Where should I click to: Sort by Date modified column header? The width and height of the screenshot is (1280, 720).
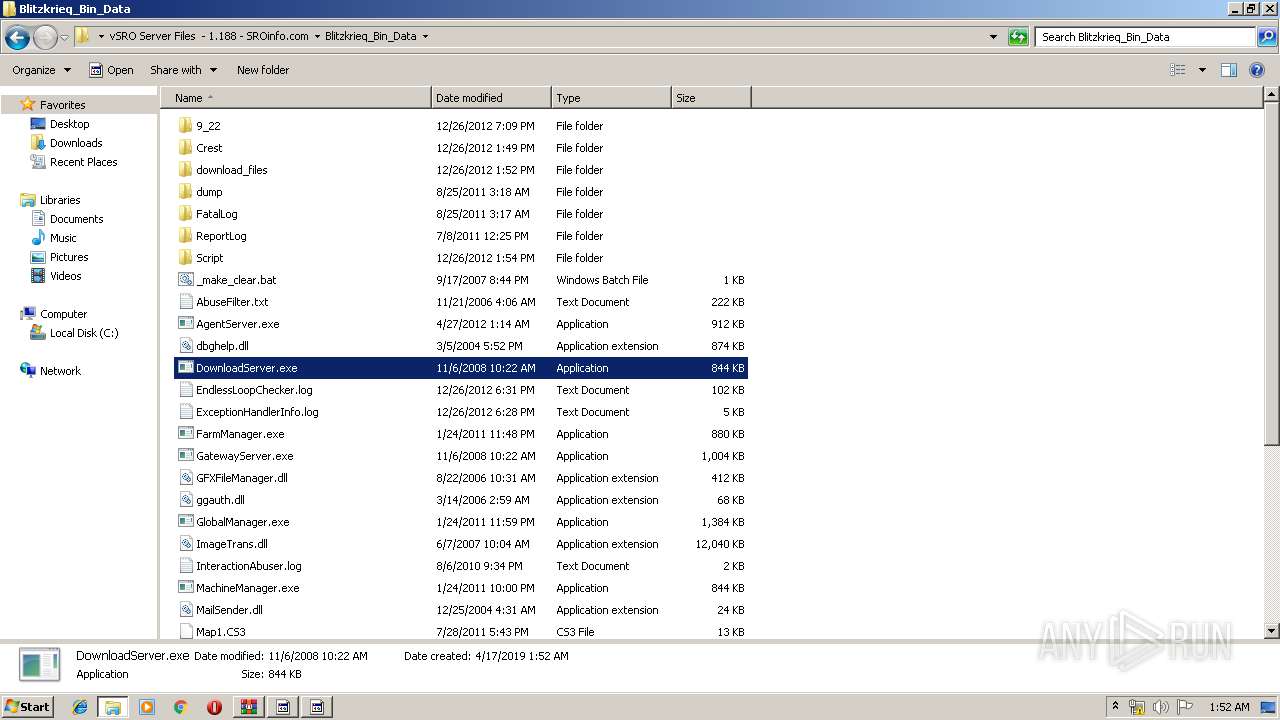491,98
